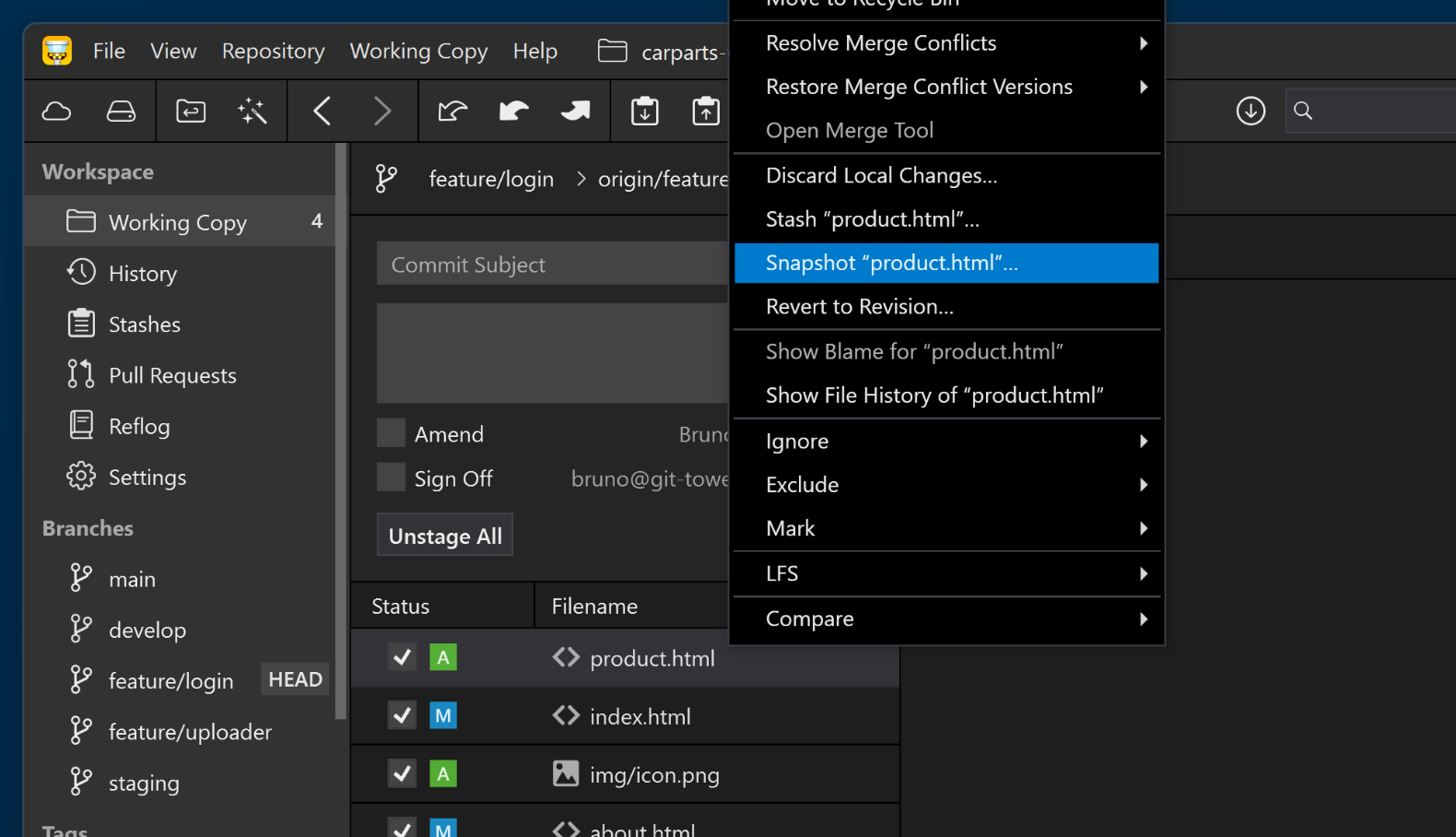Click the cloud services icon in toolbar
The height and width of the screenshot is (837, 1456).
click(57, 112)
